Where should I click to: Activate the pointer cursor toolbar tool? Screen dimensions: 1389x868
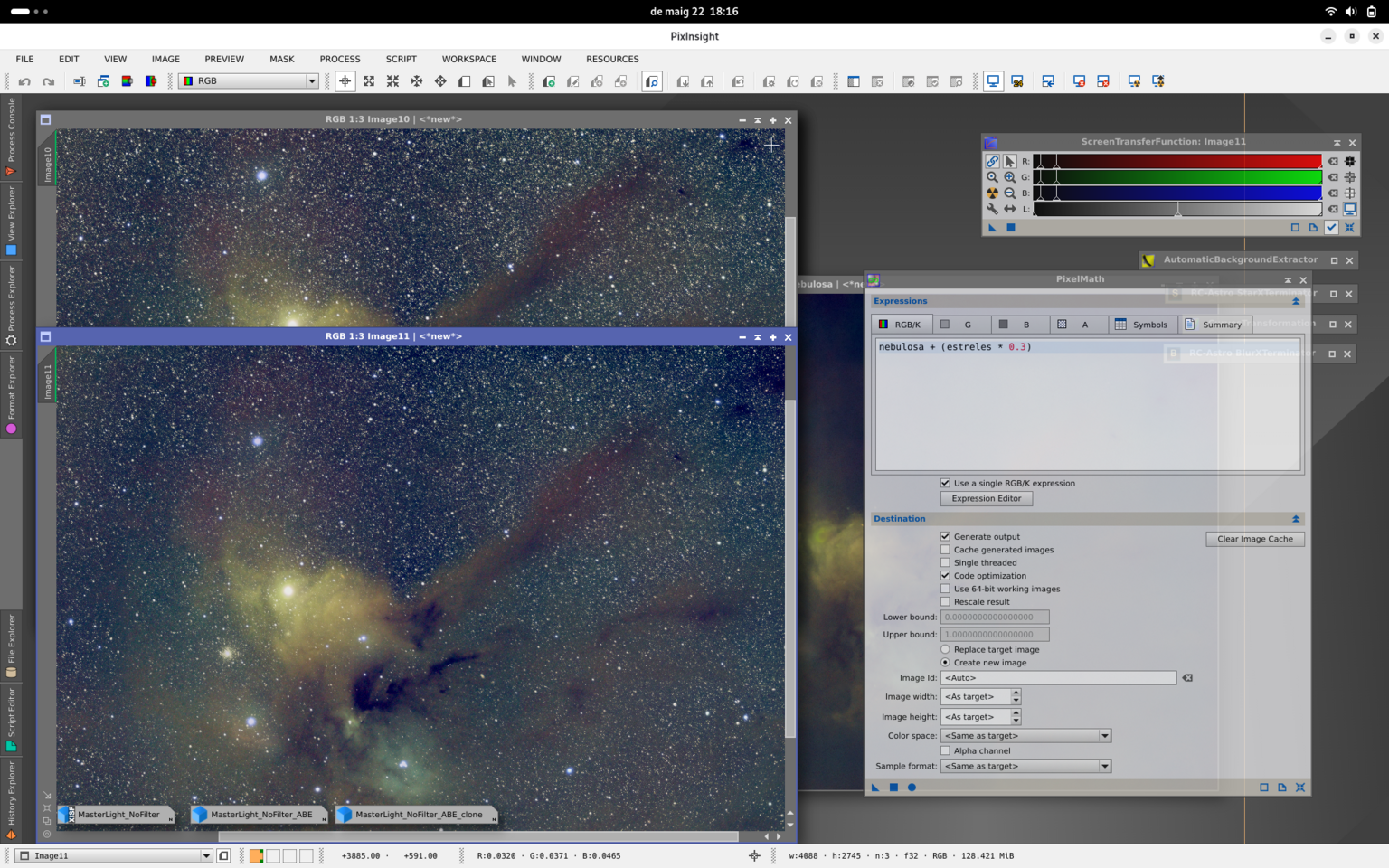click(512, 81)
